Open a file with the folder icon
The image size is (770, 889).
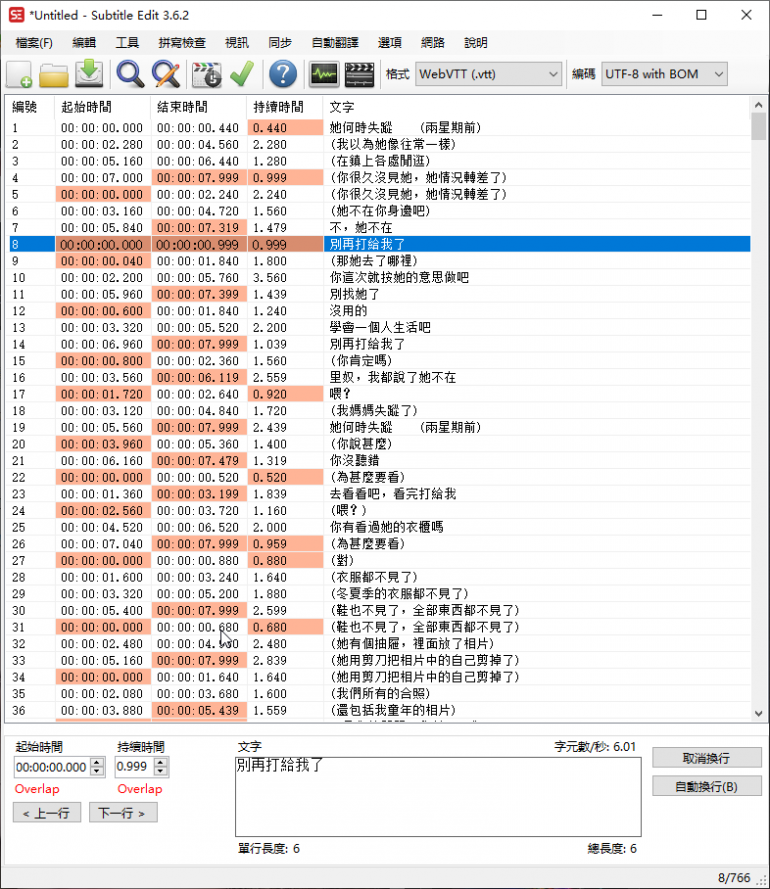coord(54,74)
